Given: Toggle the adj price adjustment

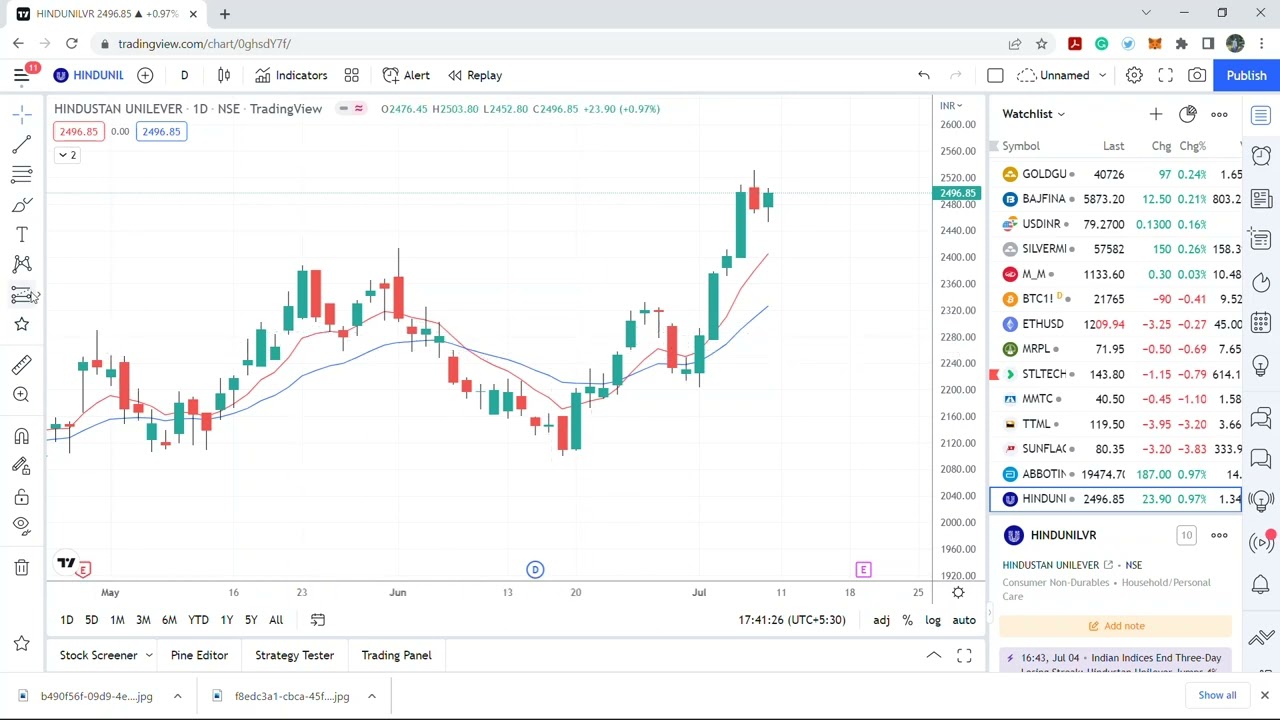Looking at the screenshot, I should pyautogui.click(x=881, y=620).
